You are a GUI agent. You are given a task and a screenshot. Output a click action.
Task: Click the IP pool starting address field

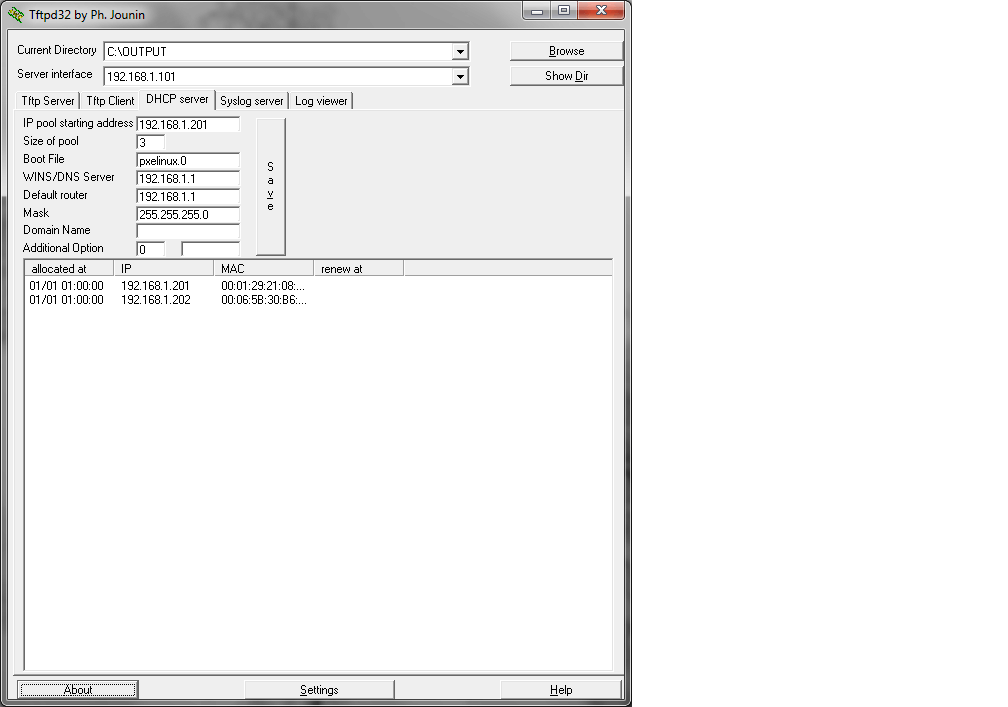(188, 125)
